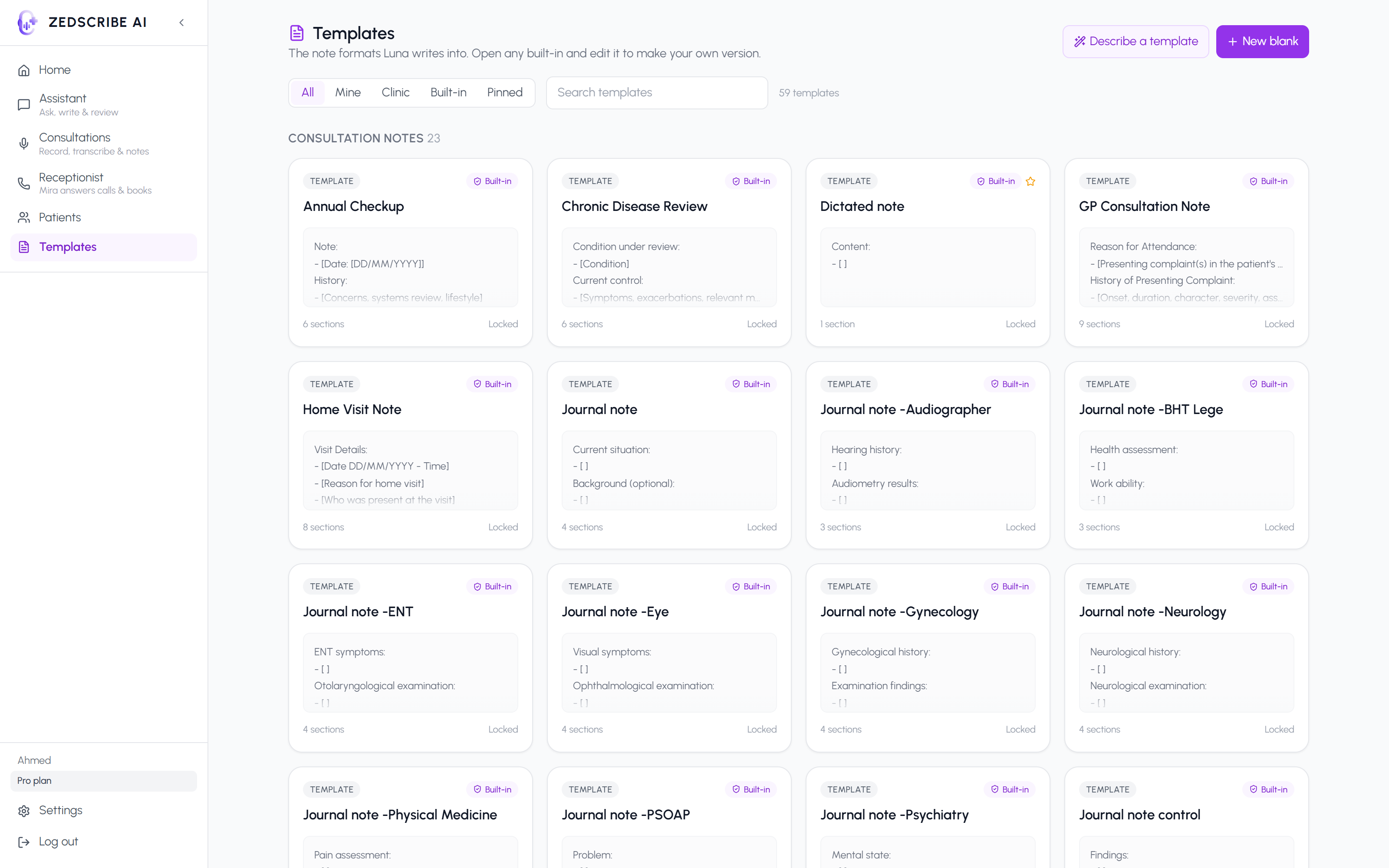
Task: Click Built-in shield badge on Journal note -Eye
Action: pos(751,586)
